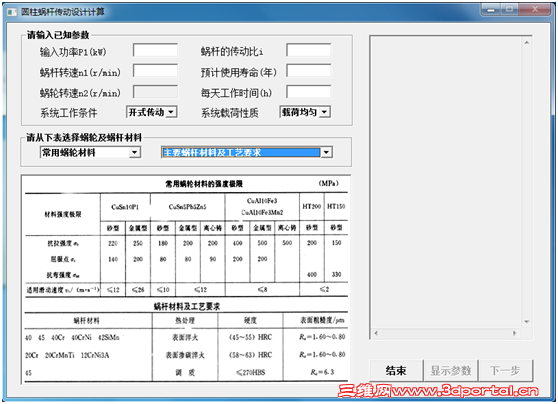Expand the 主要蜗杆材料及工艺要求 combo box
Image resolution: width=558 pixels, height=404 pixels.
326,153
